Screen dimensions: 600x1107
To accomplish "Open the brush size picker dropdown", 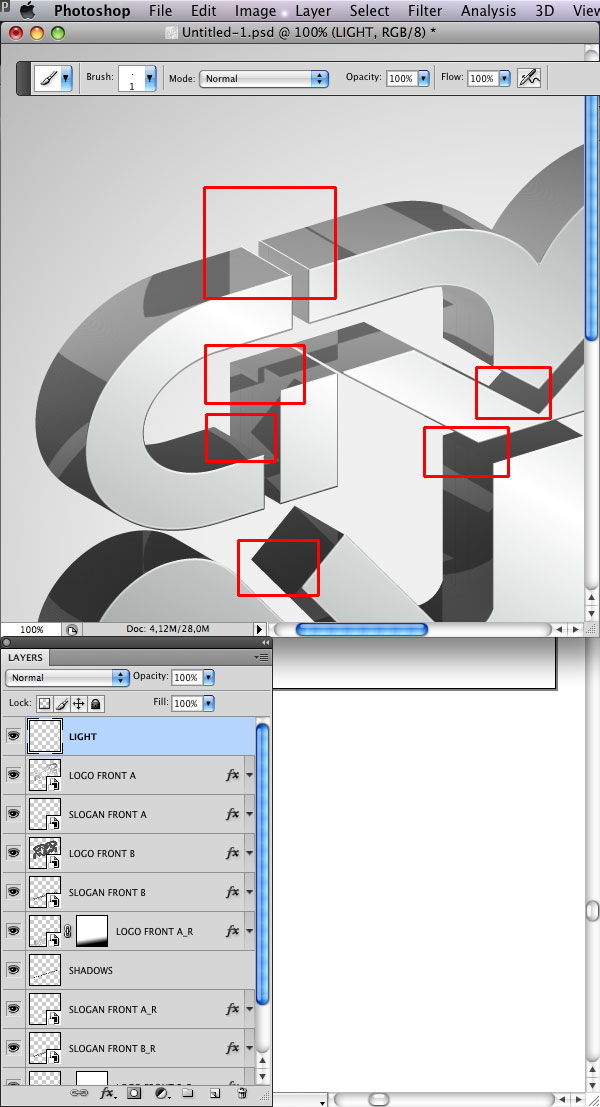I will click(150, 78).
